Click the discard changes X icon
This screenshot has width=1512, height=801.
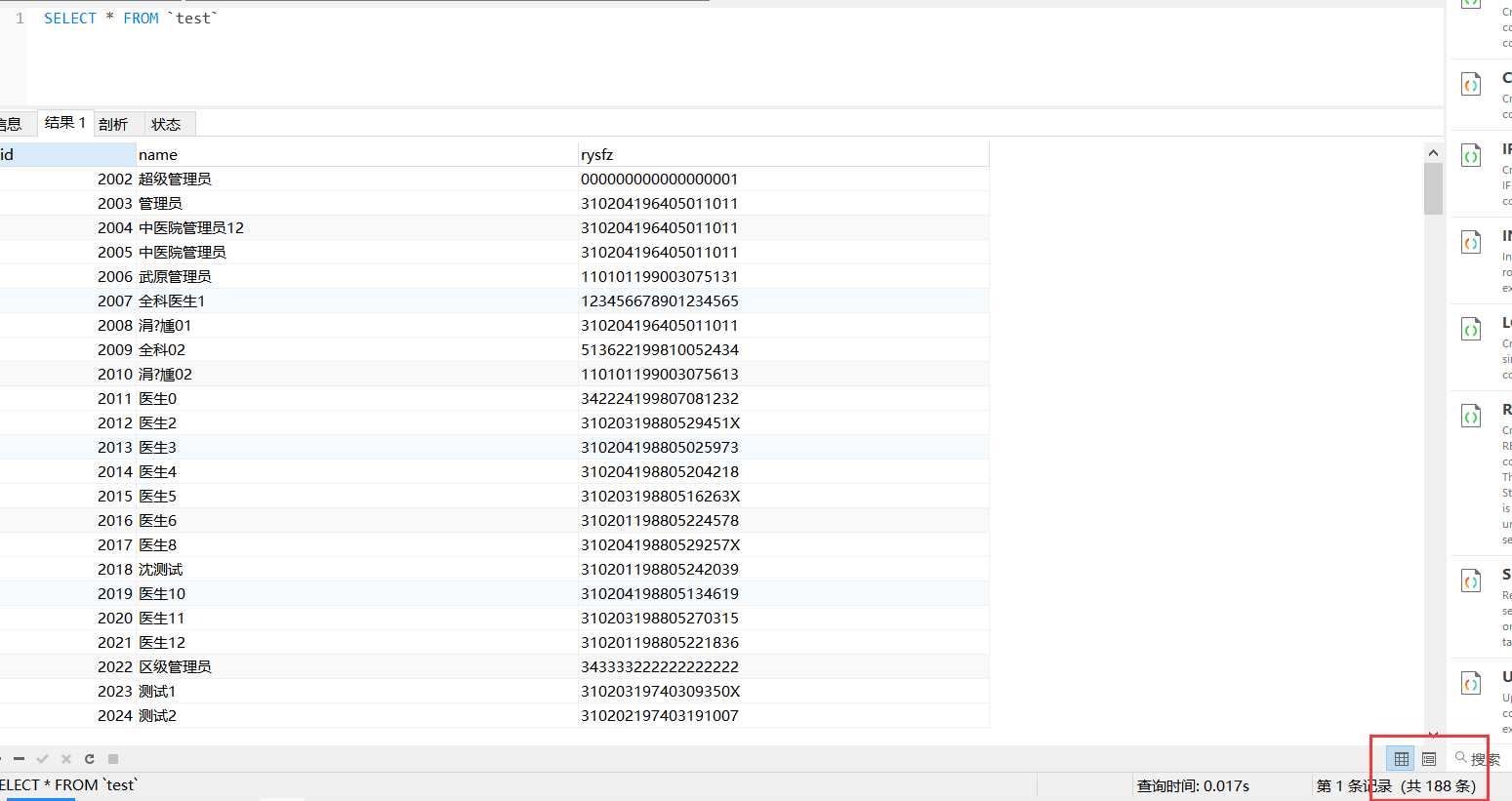tap(66, 758)
